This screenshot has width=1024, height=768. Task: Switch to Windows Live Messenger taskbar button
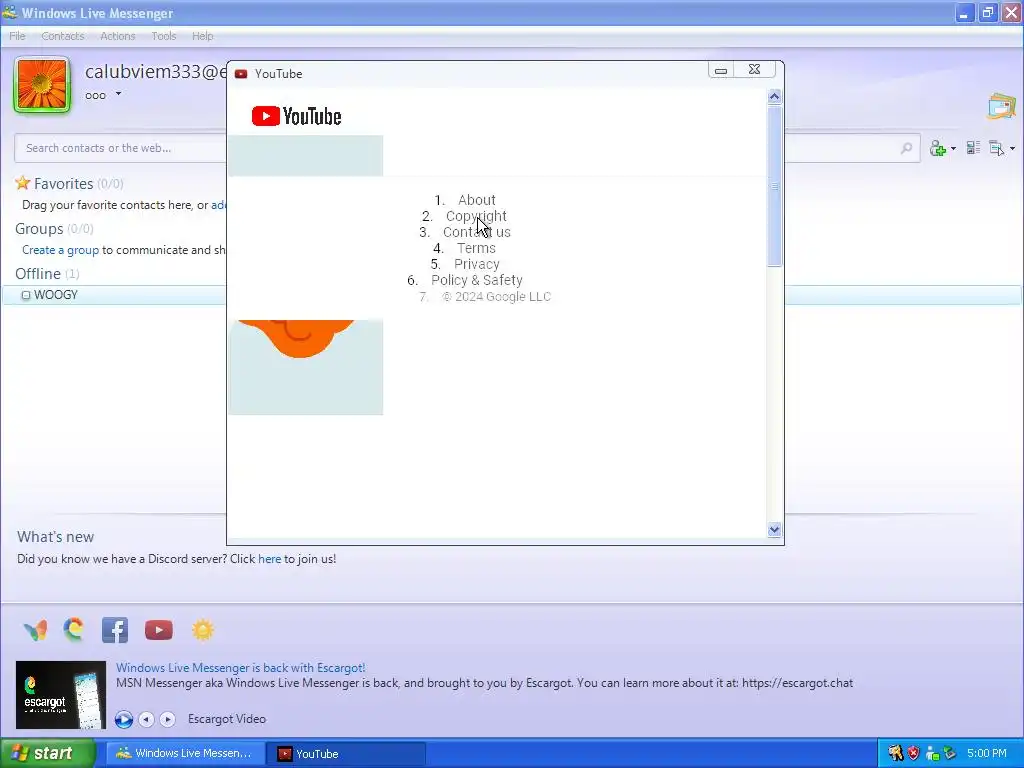[x=185, y=754]
